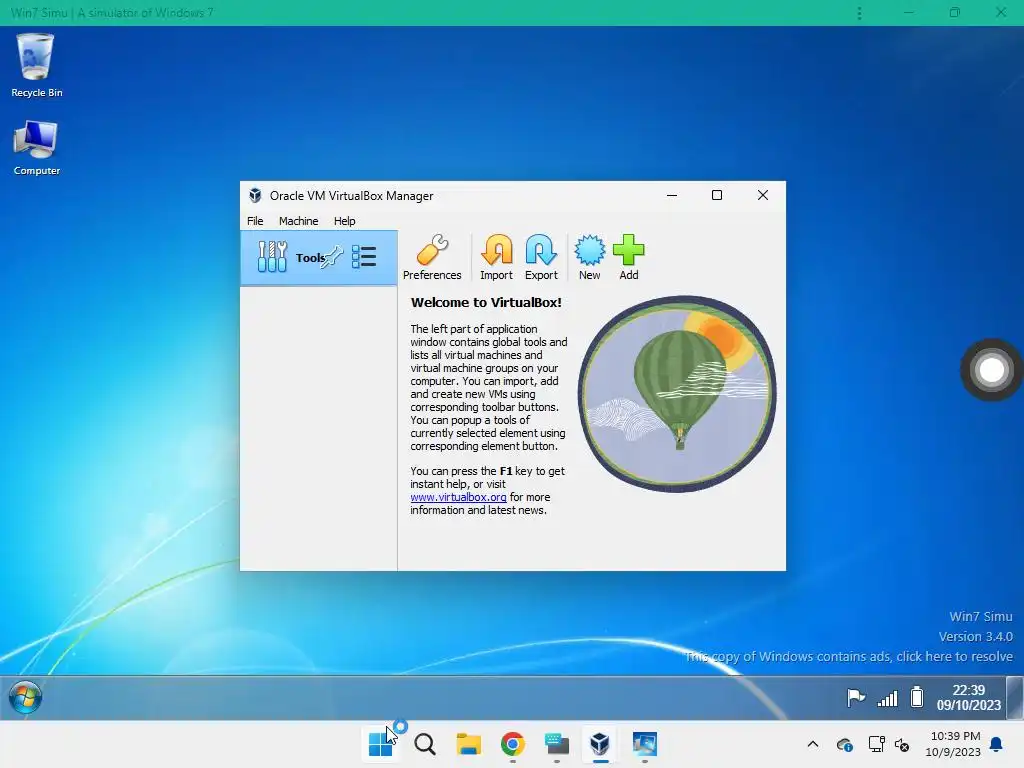Open the Win7 Simu three-dot menu

click(859, 12)
